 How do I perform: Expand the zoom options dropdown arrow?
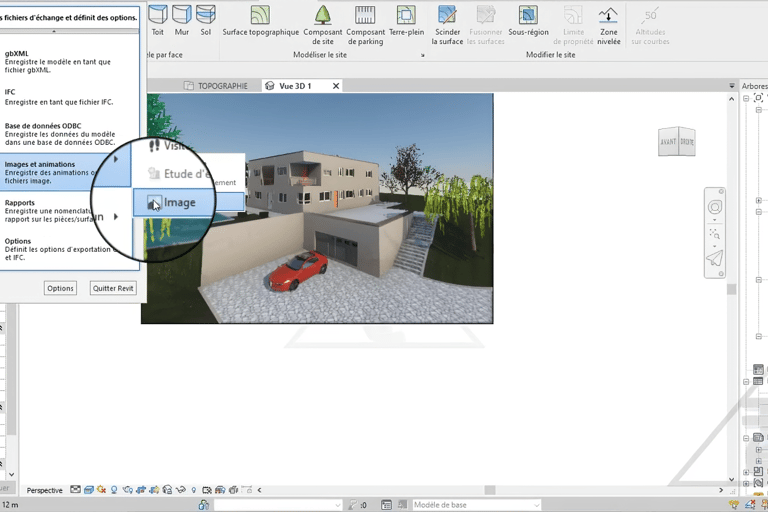click(715, 246)
